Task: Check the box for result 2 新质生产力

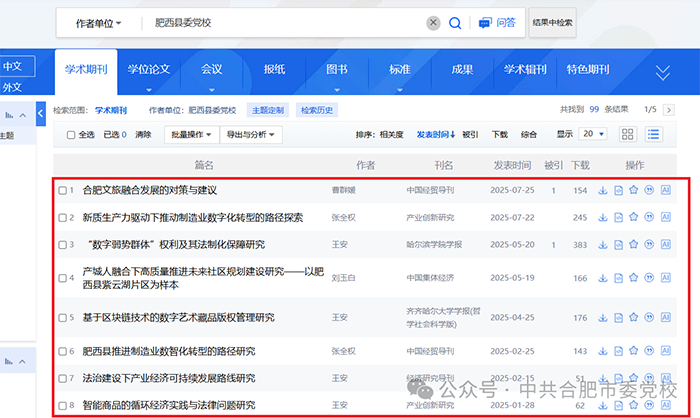Action: coord(62,217)
